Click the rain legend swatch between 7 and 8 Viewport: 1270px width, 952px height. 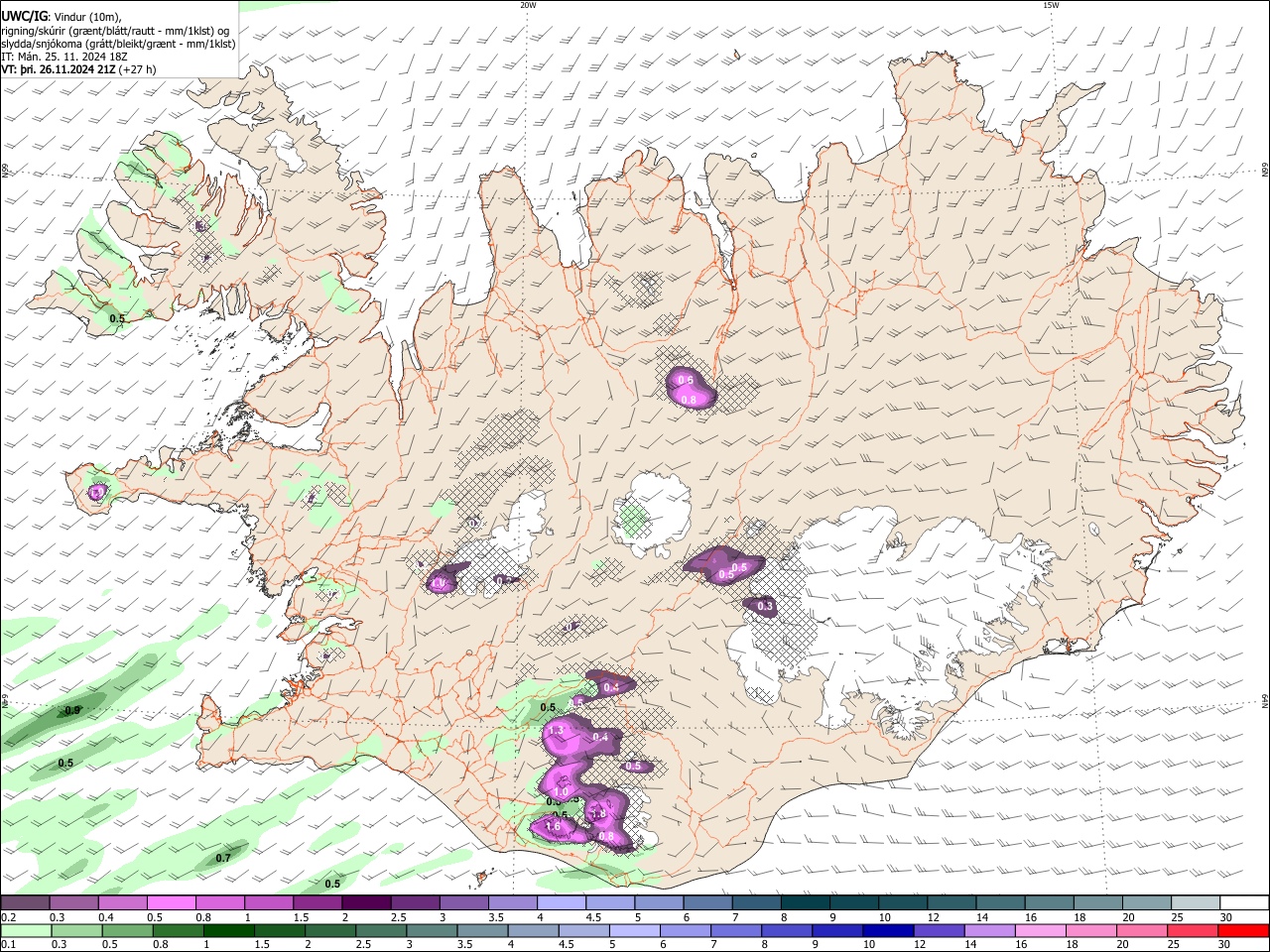(735, 930)
